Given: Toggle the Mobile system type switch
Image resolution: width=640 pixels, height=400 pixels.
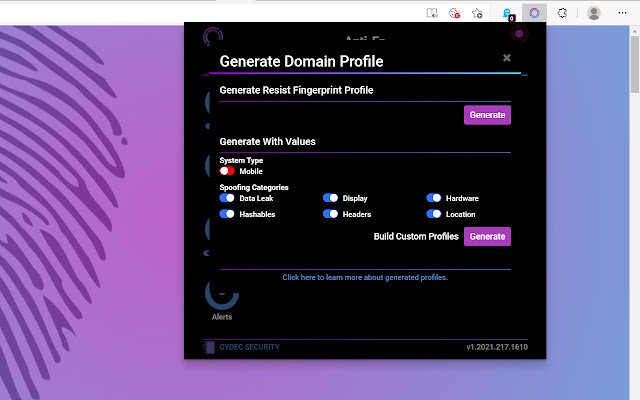Looking at the screenshot, I should pyautogui.click(x=227, y=171).
